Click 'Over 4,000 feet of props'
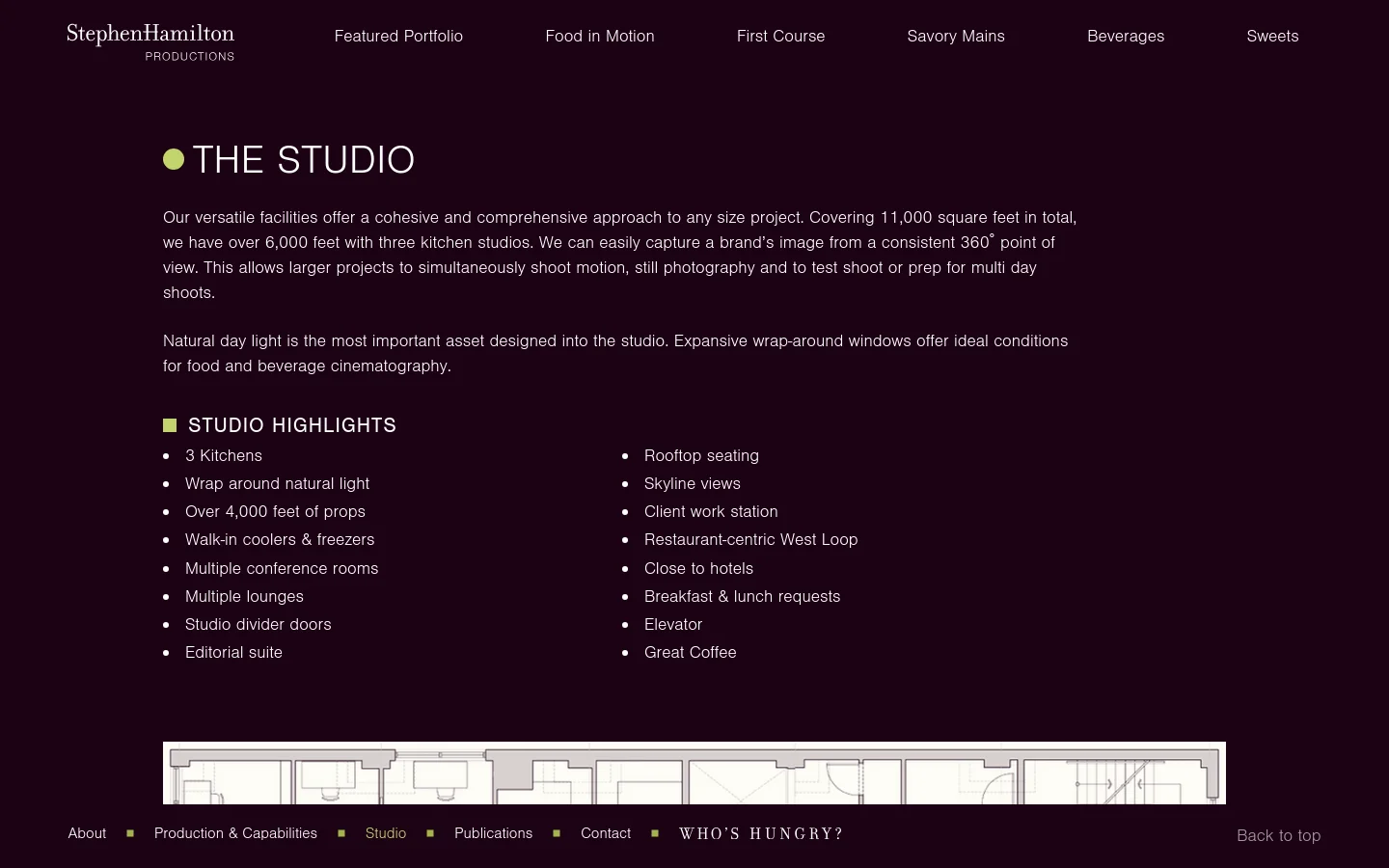 tap(275, 511)
